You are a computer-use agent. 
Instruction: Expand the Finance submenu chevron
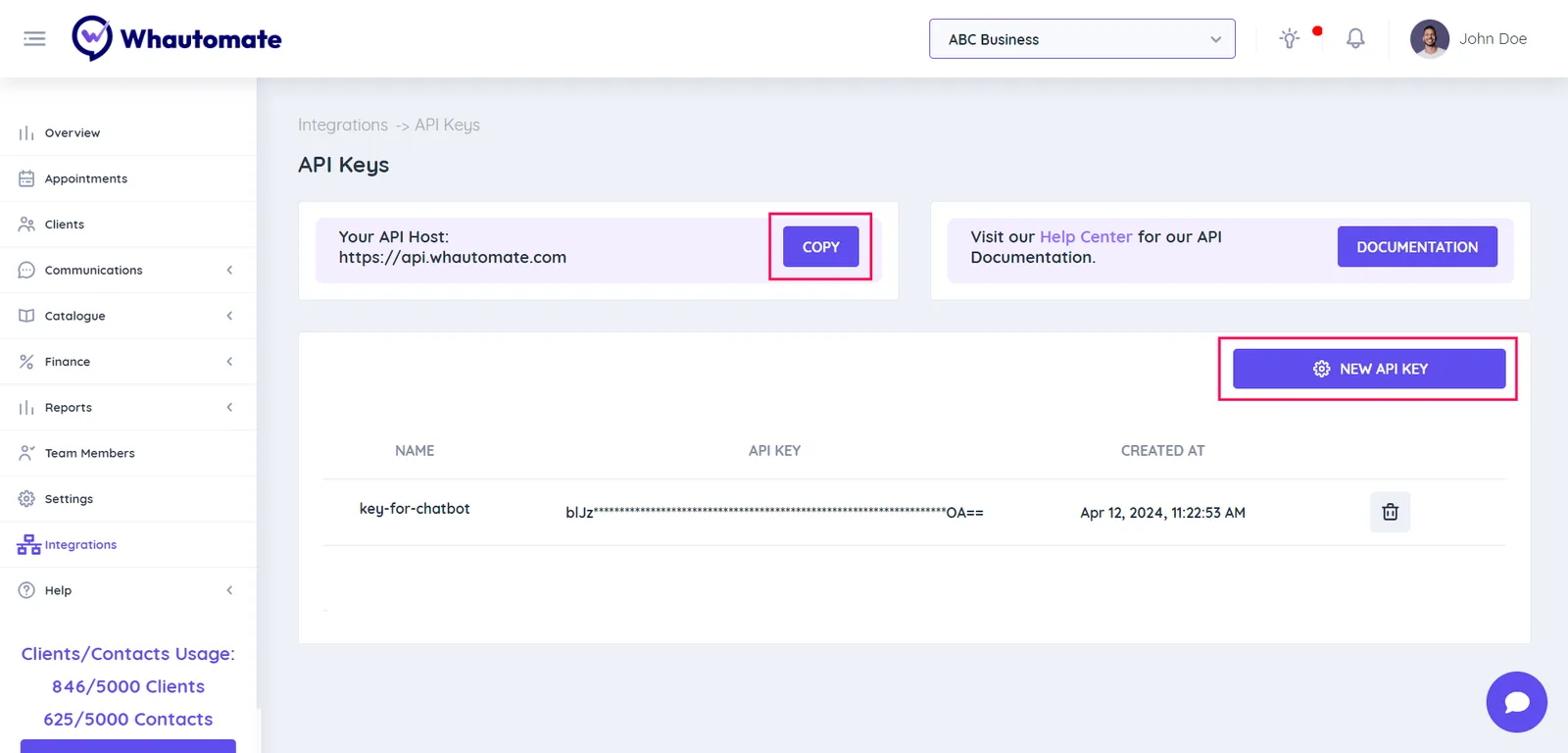[229, 362]
